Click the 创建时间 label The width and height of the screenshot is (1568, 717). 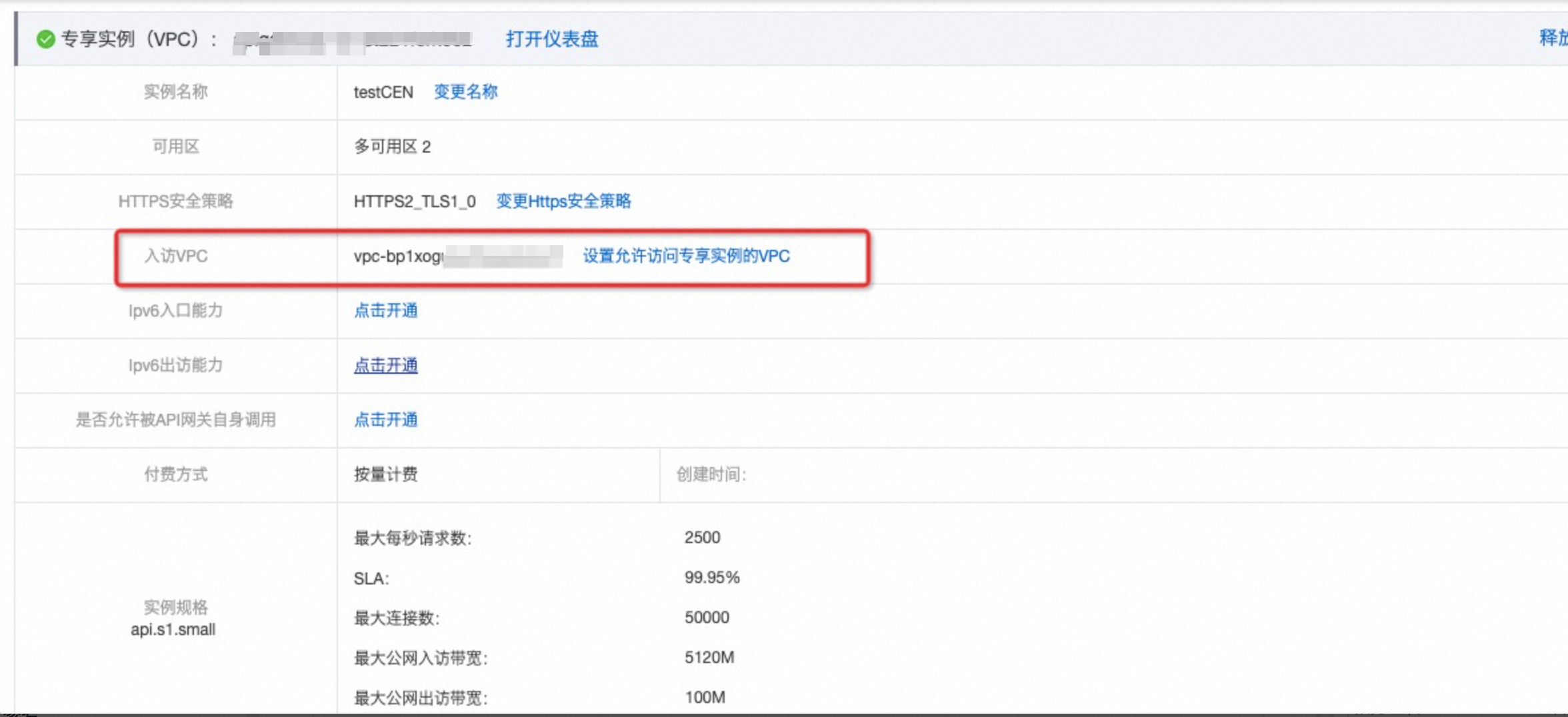coord(711,474)
